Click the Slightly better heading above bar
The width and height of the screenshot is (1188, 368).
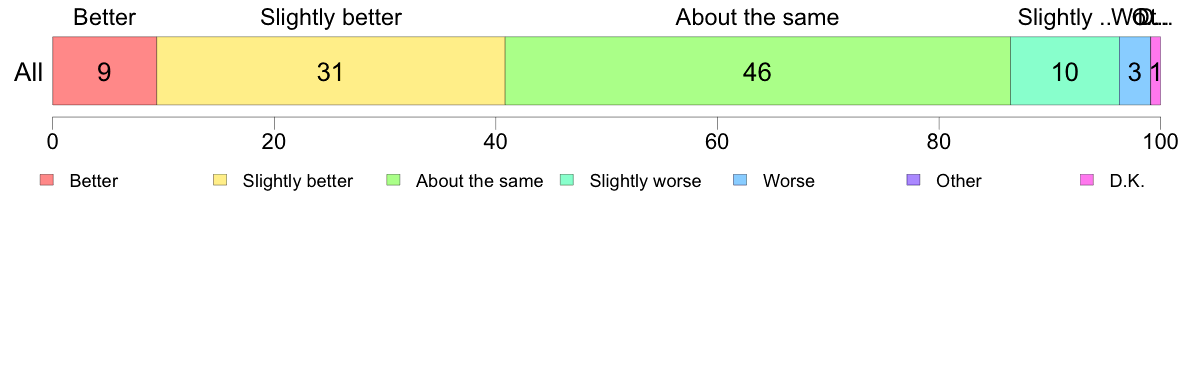(x=331, y=17)
